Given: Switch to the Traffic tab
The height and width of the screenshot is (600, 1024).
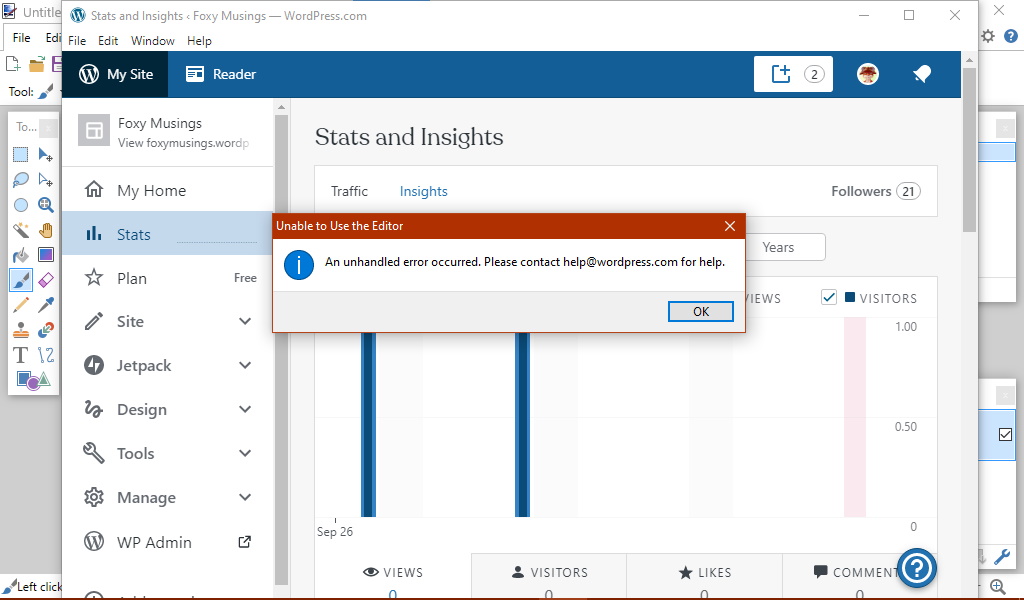Looking at the screenshot, I should [349, 191].
